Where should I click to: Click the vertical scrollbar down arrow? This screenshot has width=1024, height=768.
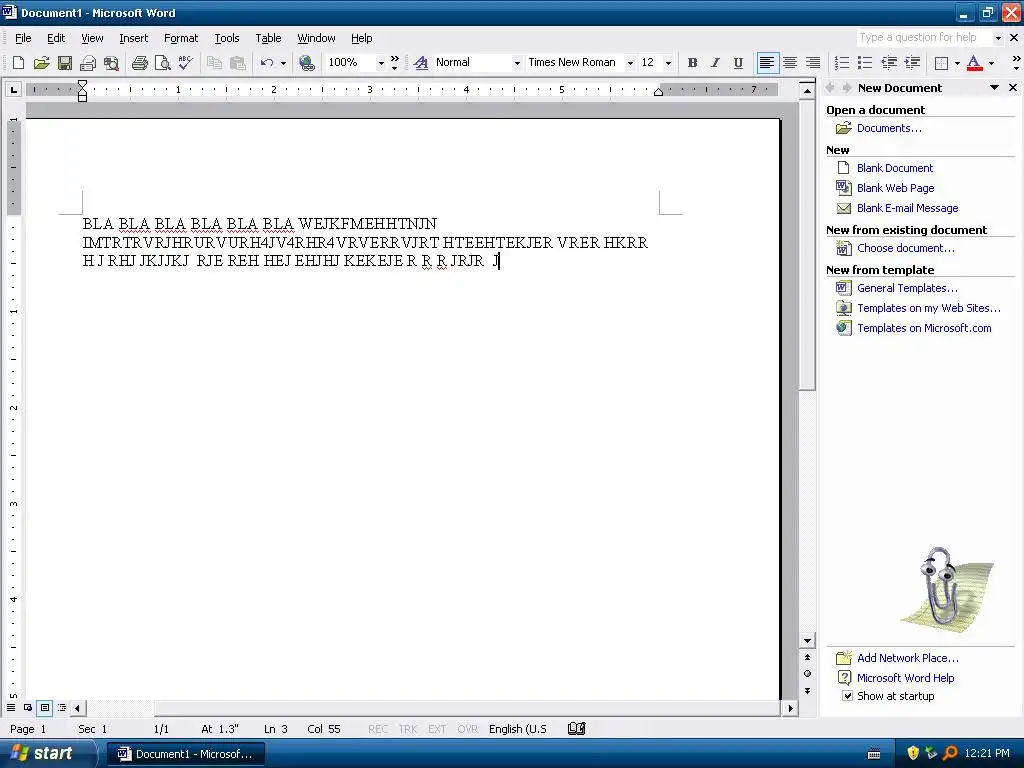[x=807, y=641]
